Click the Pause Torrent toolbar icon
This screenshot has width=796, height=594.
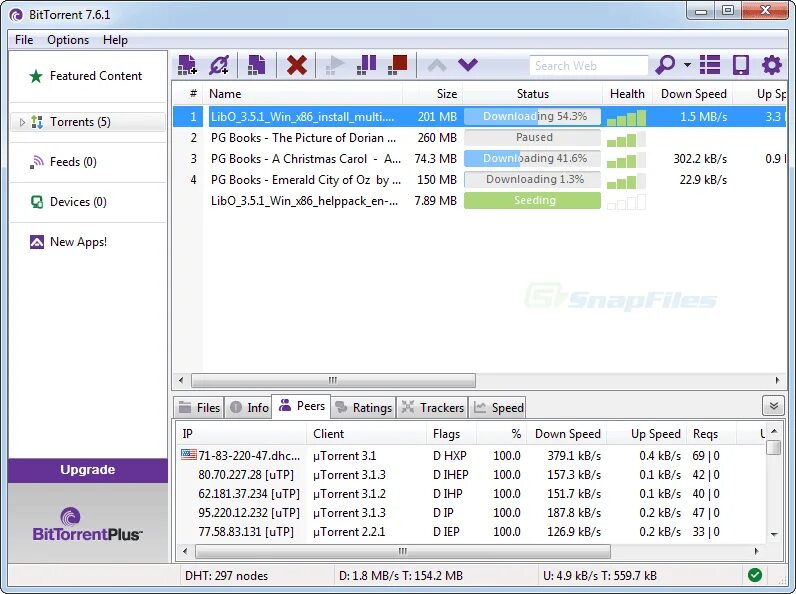tap(366, 65)
